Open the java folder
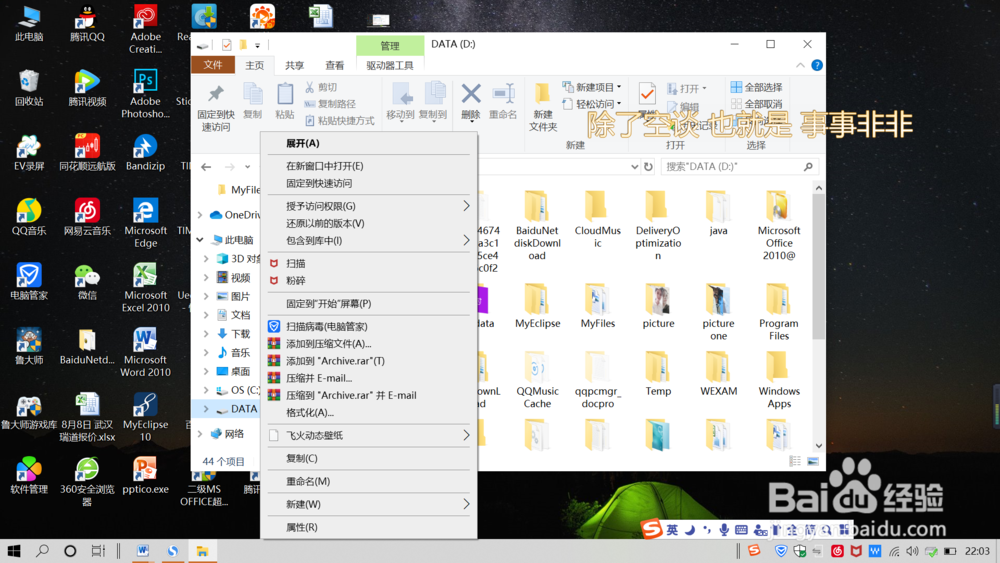This screenshot has height=563, width=1000. [718, 213]
